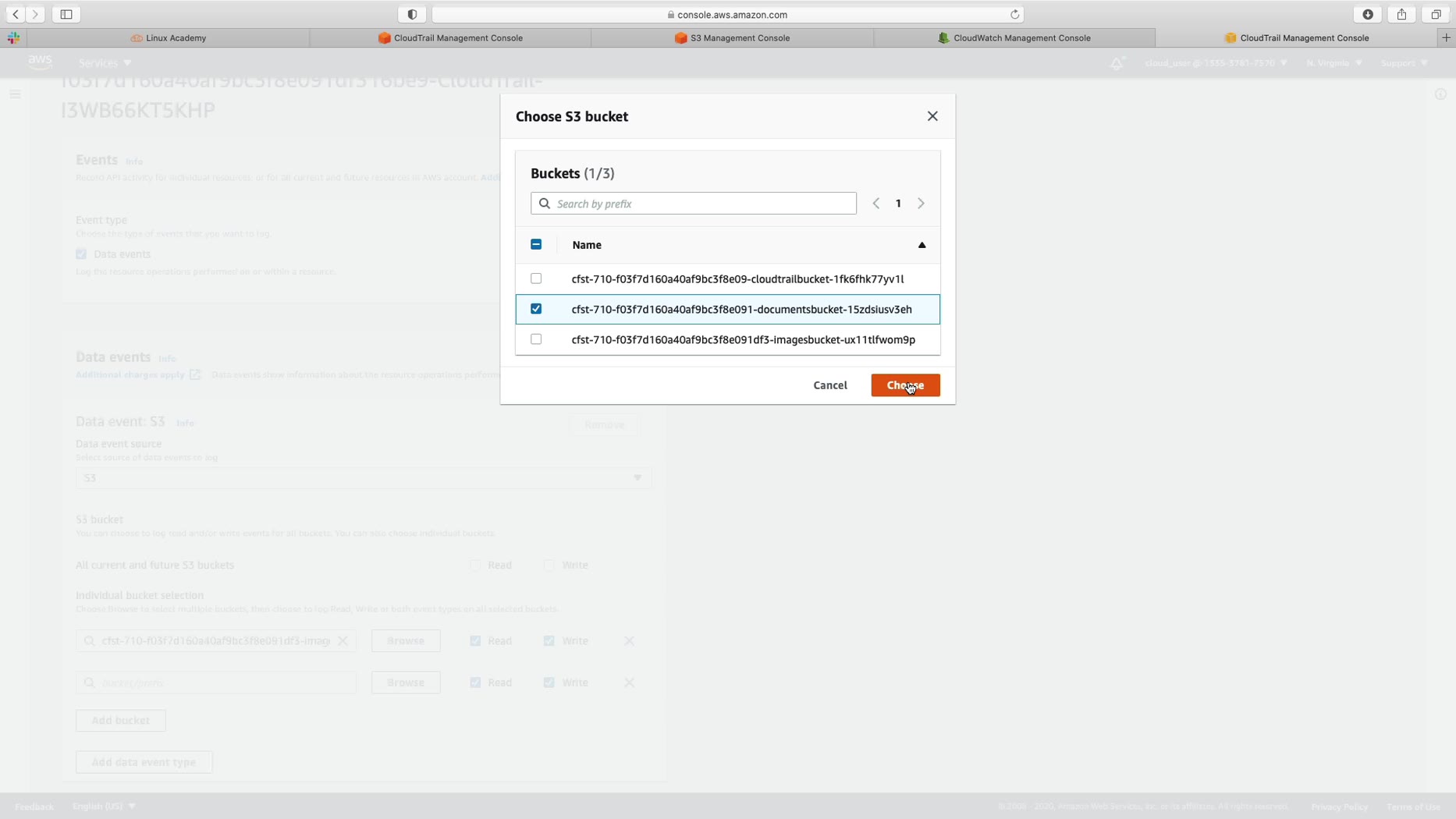Open the pinned Slack tab
This screenshot has width=1456, height=819.
click(x=13, y=37)
